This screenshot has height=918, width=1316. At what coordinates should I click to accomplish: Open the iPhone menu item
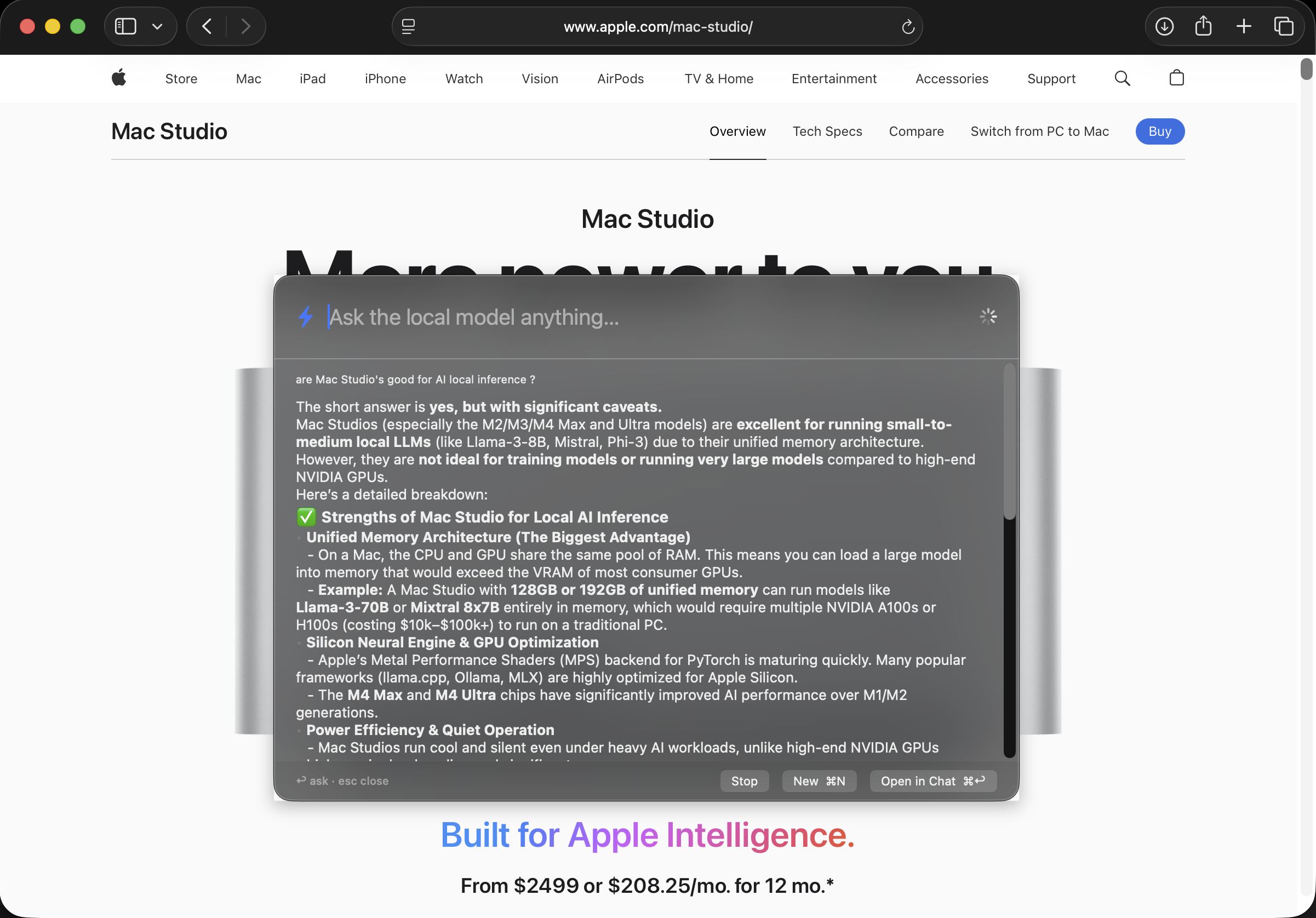(x=385, y=78)
